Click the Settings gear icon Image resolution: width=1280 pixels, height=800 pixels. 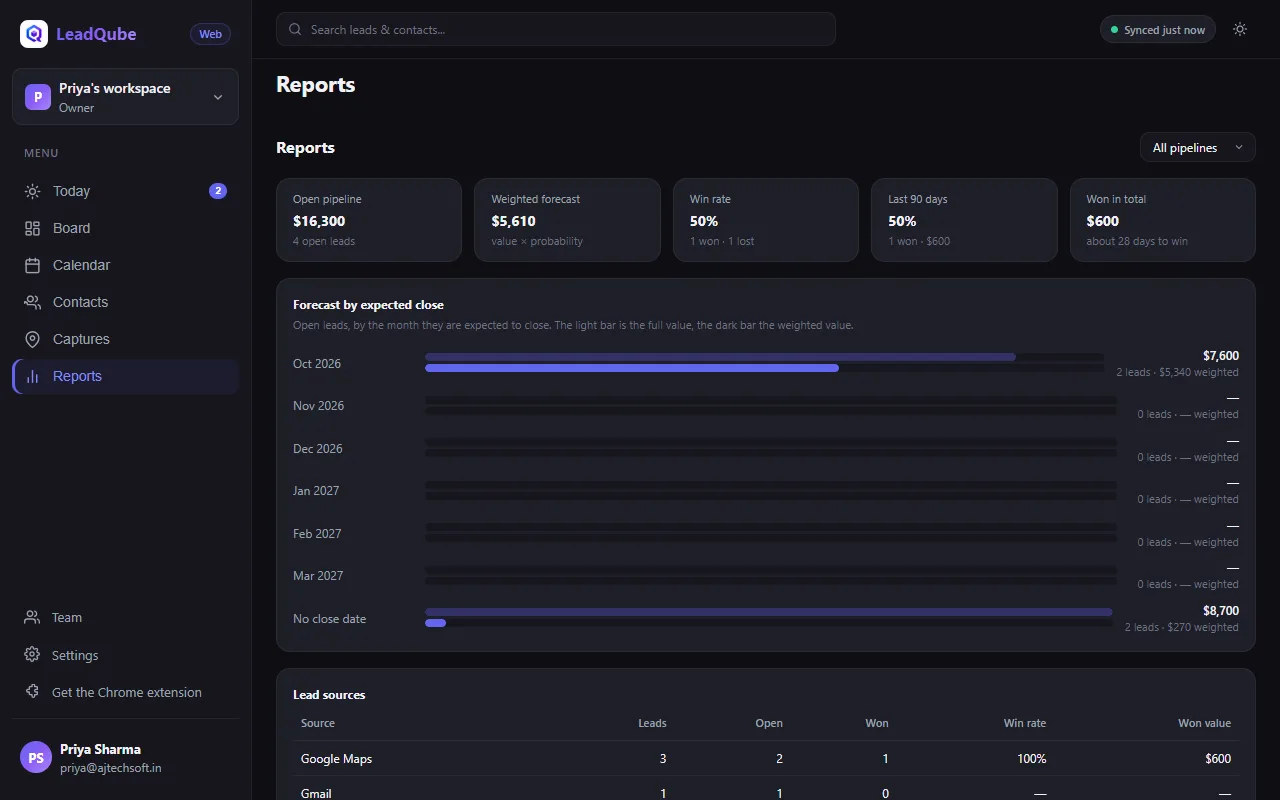32,655
